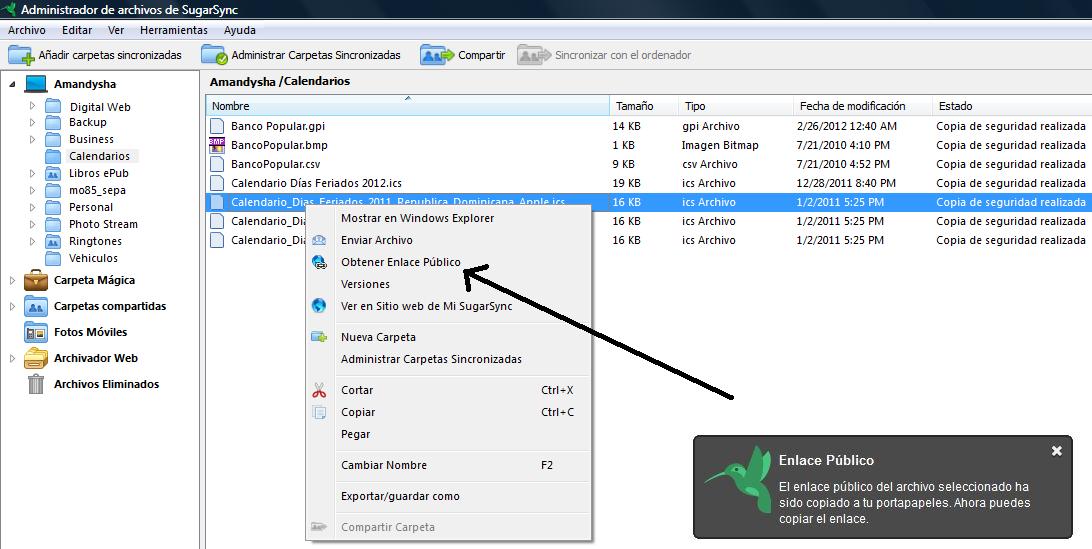Sort by the Estado column header
Screen dimensions: 1092x549
point(1012,106)
